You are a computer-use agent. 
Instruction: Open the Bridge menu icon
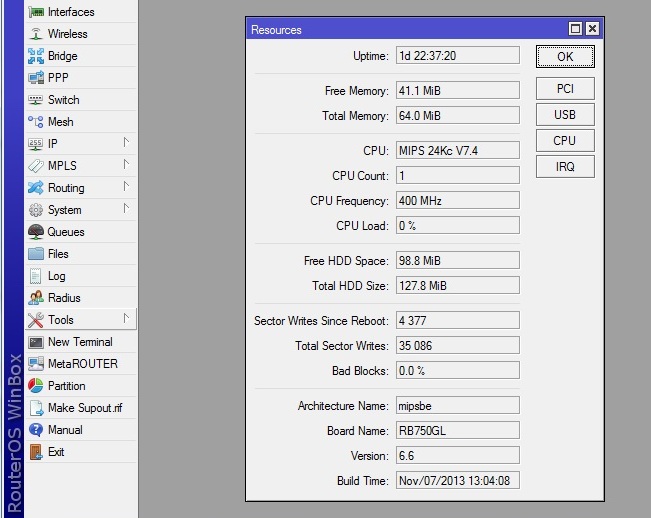pos(36,56)
